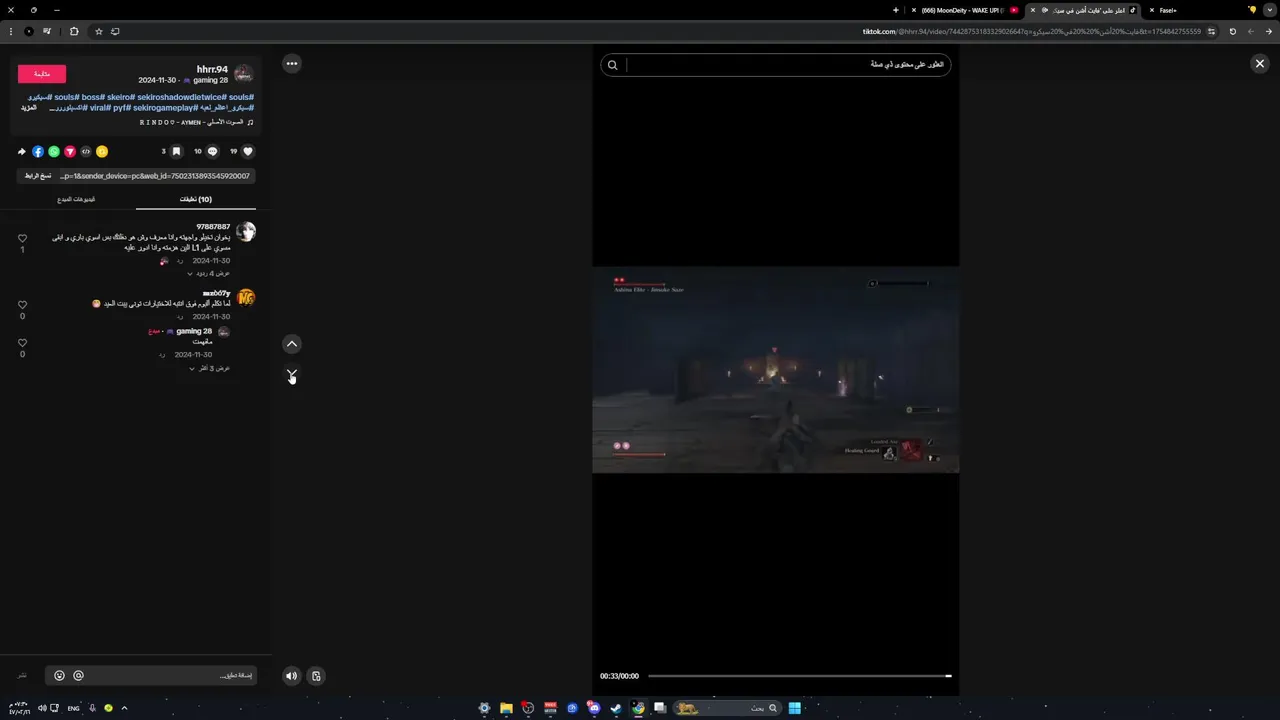Image resolution: width=1280 pixels, height=720 pixels.
Task: Switch the ENG input language indicator
Action: pos(73,708)
